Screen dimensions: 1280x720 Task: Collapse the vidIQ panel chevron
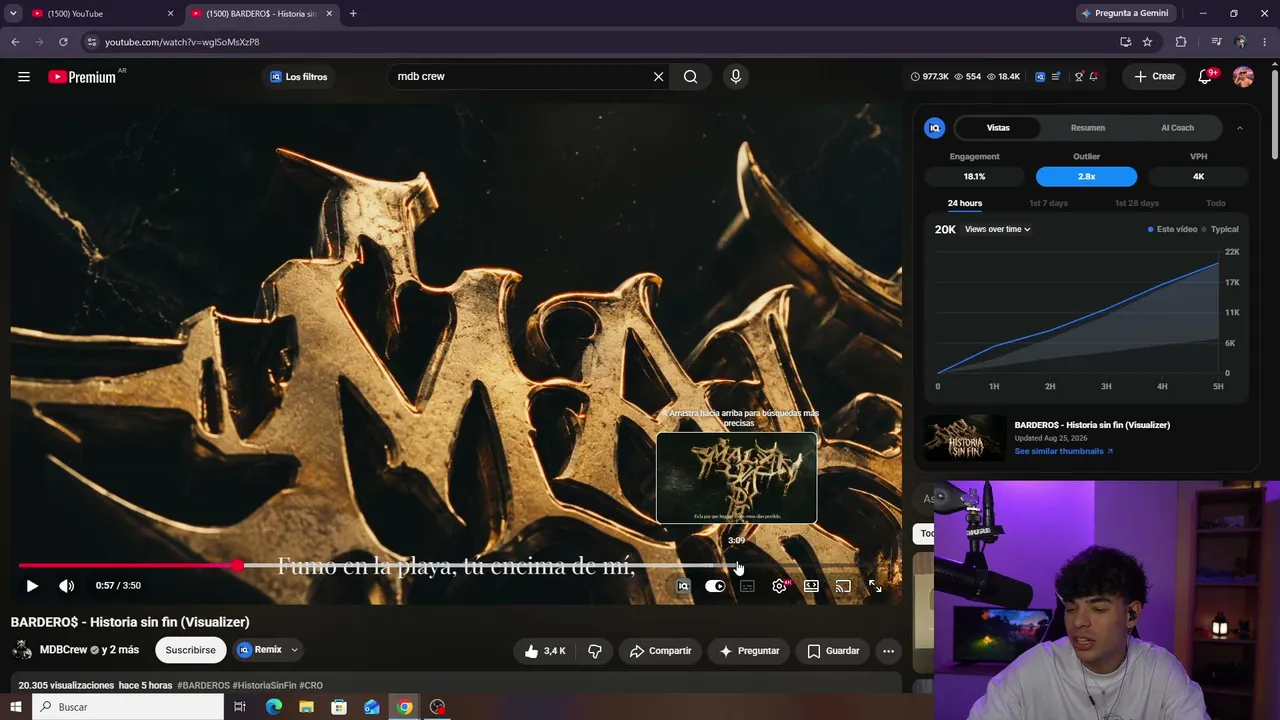(x=1240, y=128)
